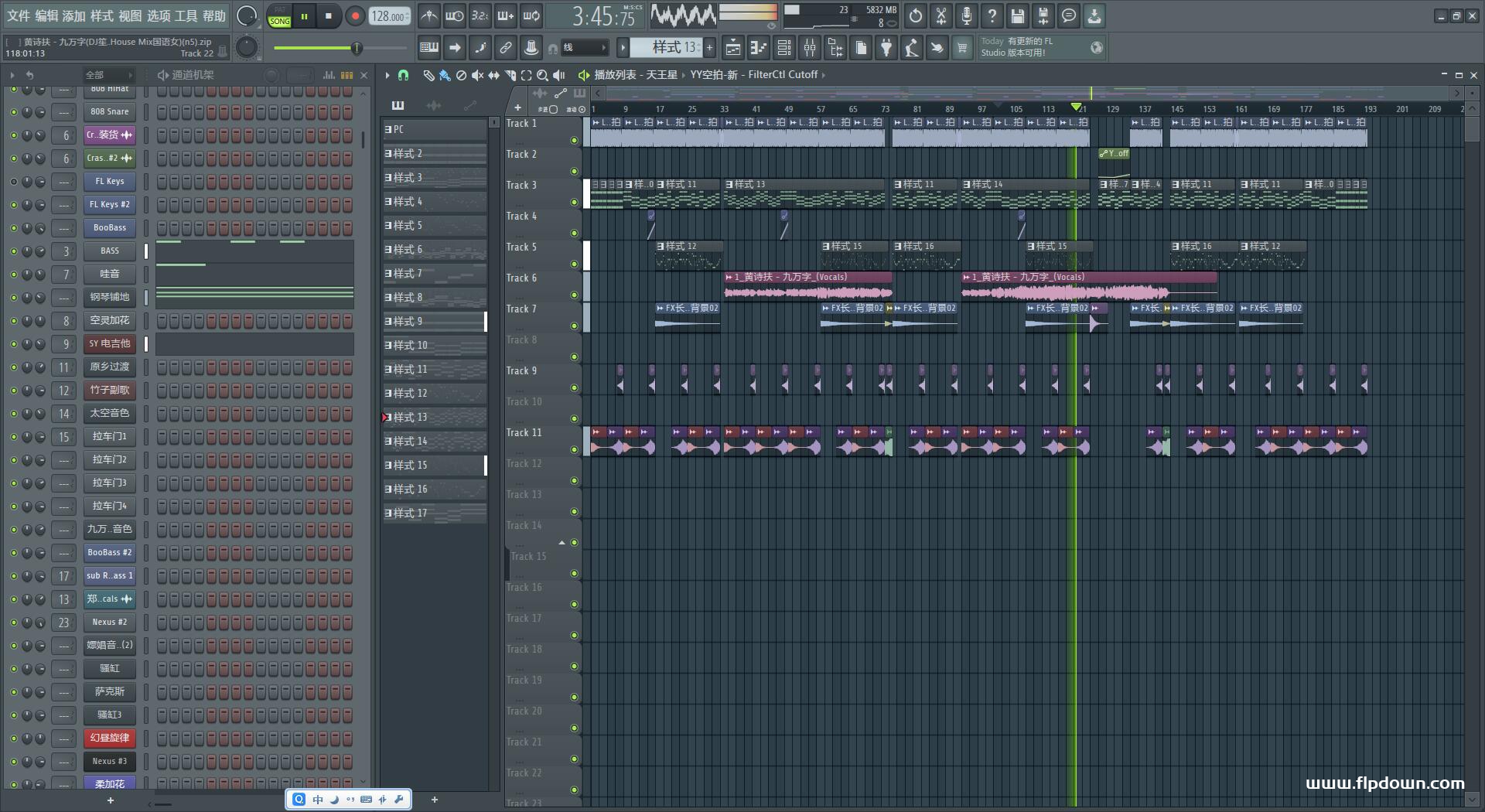Mute Track 11 with its green LED
This screenshot has height=812, width=1485.
[x=574, y=450]
